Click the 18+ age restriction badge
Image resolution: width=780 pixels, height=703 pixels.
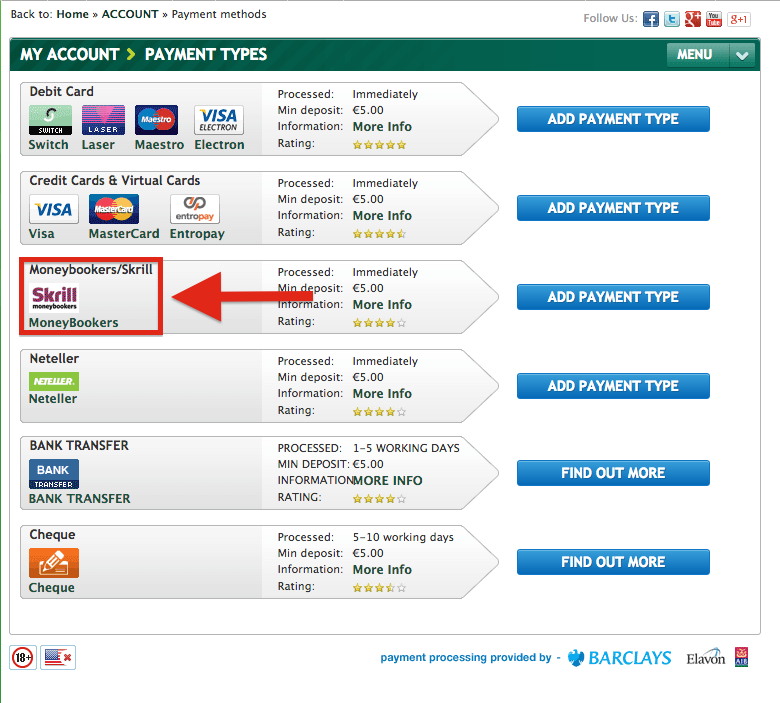pos(23,658)
